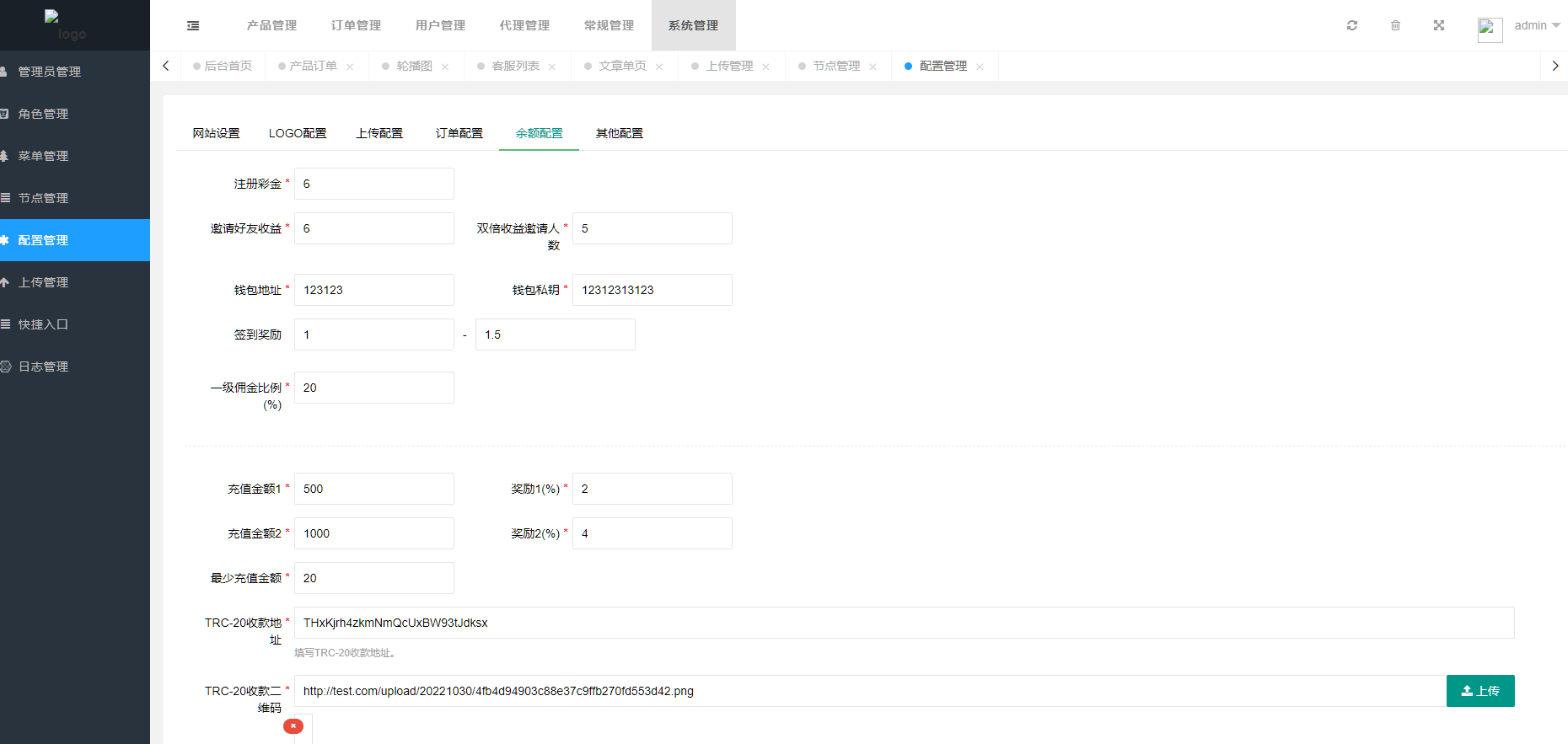The image size is (1568, 744).
Task: Close the 轮播图 tab
Action: [x=445, y=67]
